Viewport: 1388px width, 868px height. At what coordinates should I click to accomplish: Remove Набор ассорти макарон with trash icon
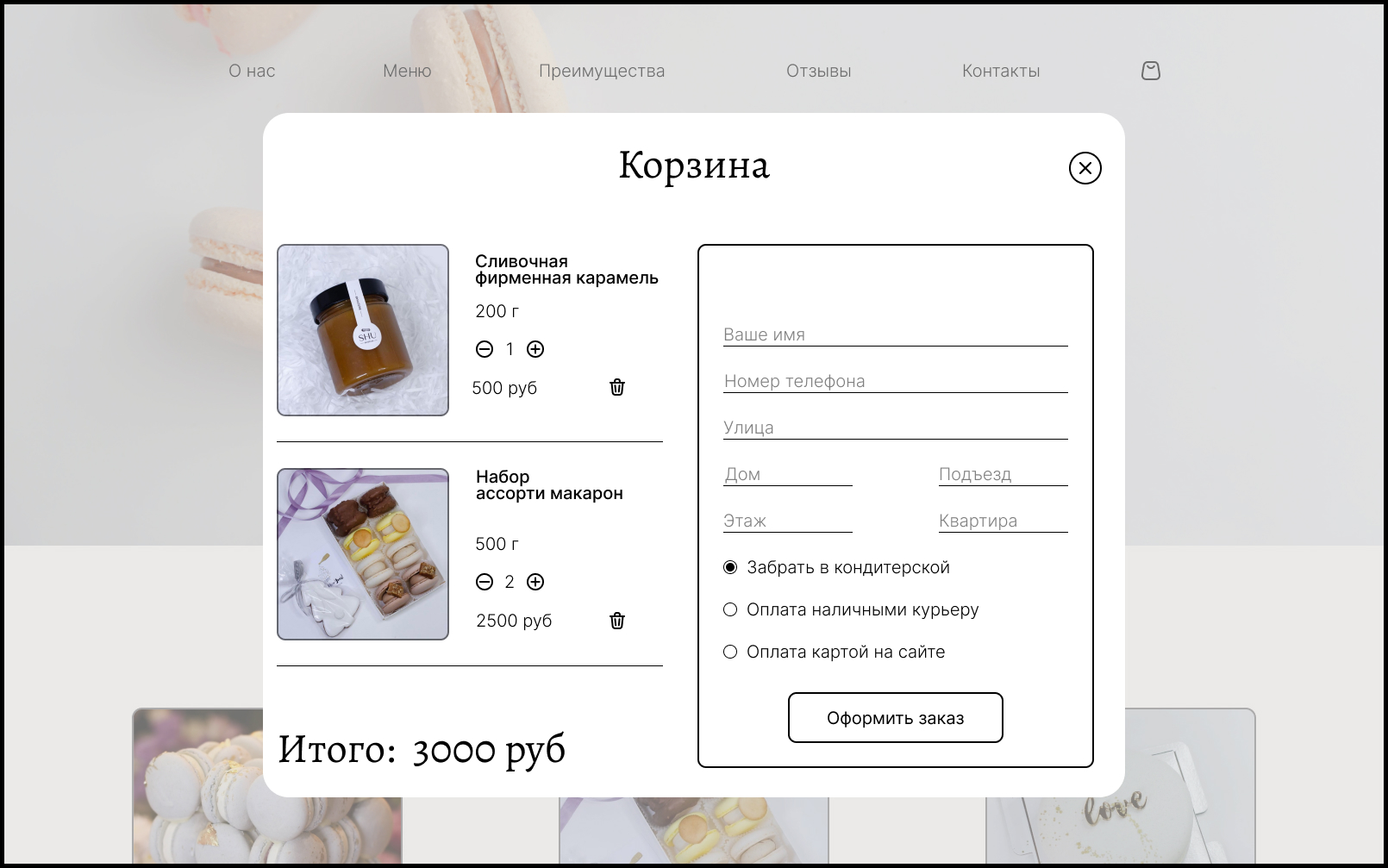tap(617, 621)
